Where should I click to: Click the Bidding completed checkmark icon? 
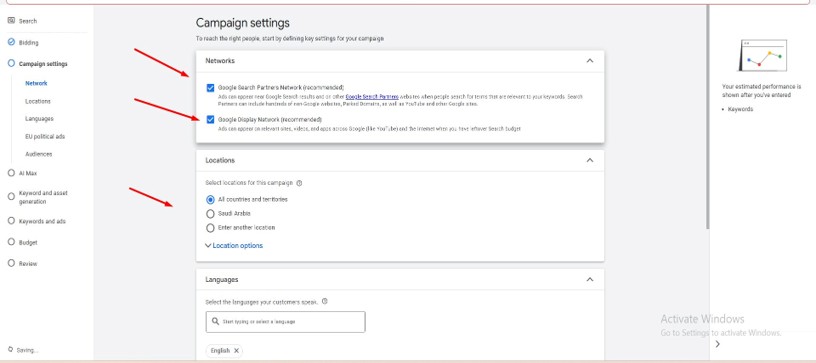point(11,42)
